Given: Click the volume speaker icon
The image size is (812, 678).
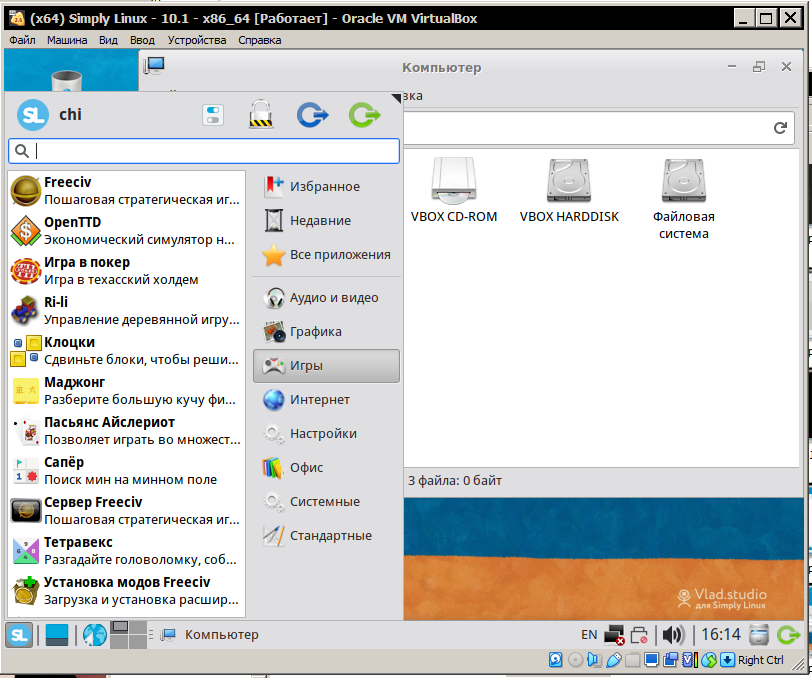Looking at the screenshot, I should (673, 635).
